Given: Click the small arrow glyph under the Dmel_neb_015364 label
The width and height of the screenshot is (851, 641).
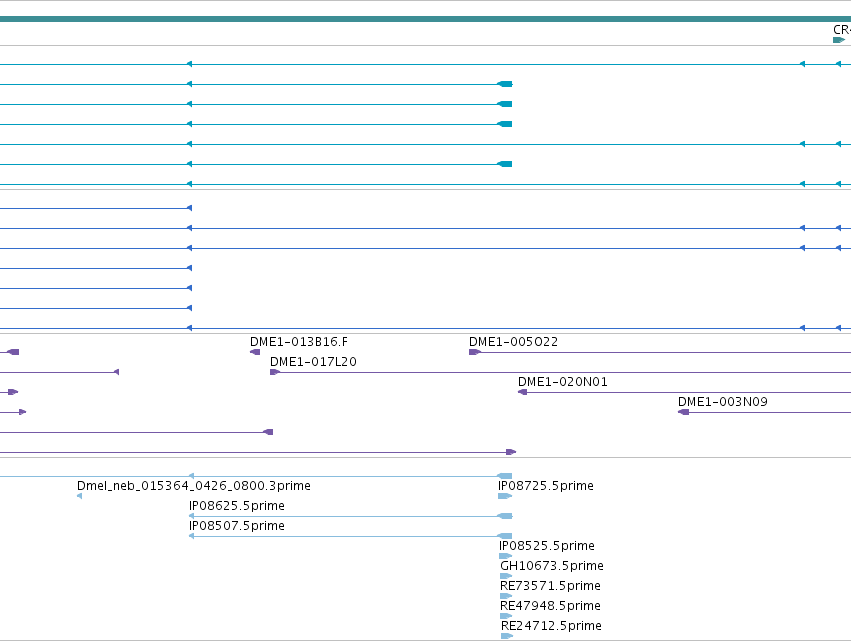Looking at the screenshot, I should click(79, 496).
